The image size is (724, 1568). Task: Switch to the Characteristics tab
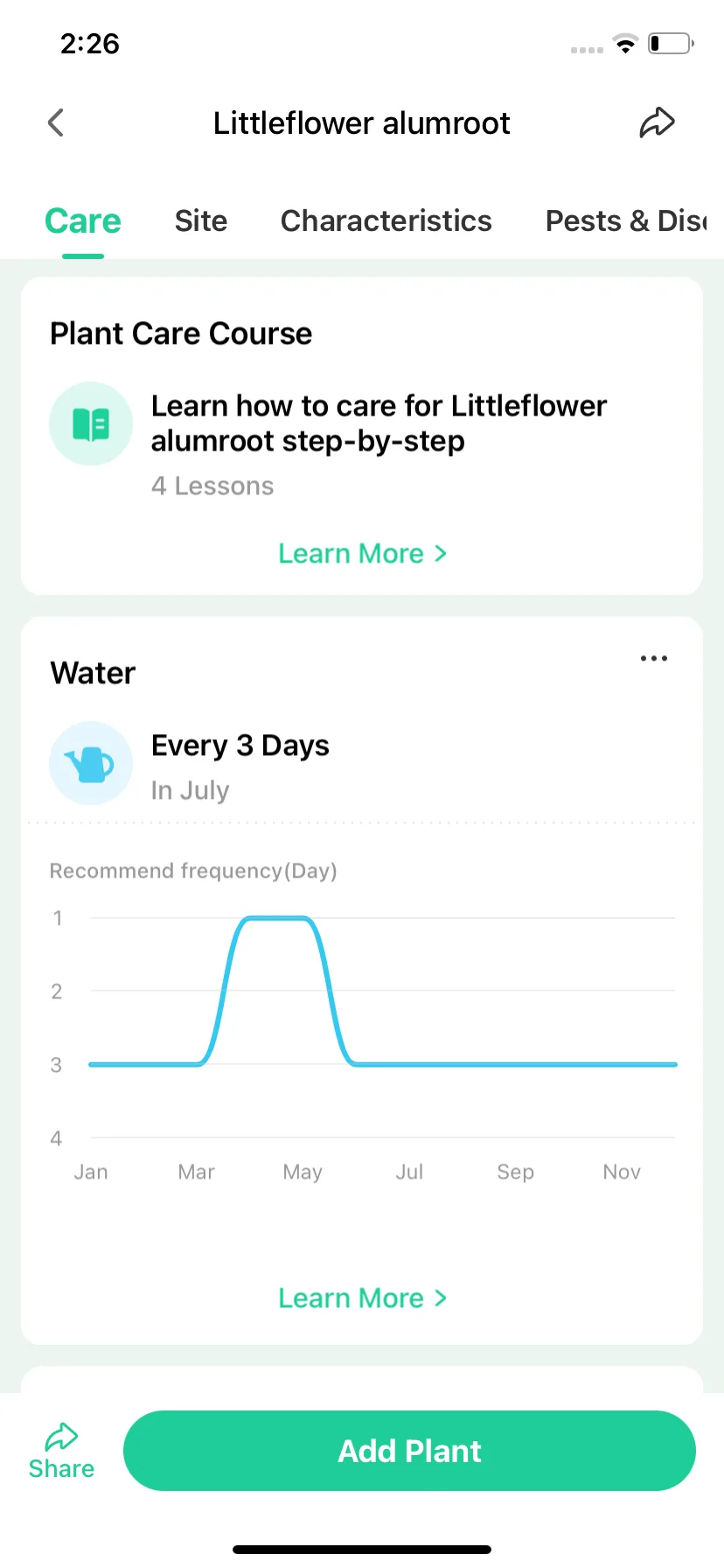[x=386, y=220]
